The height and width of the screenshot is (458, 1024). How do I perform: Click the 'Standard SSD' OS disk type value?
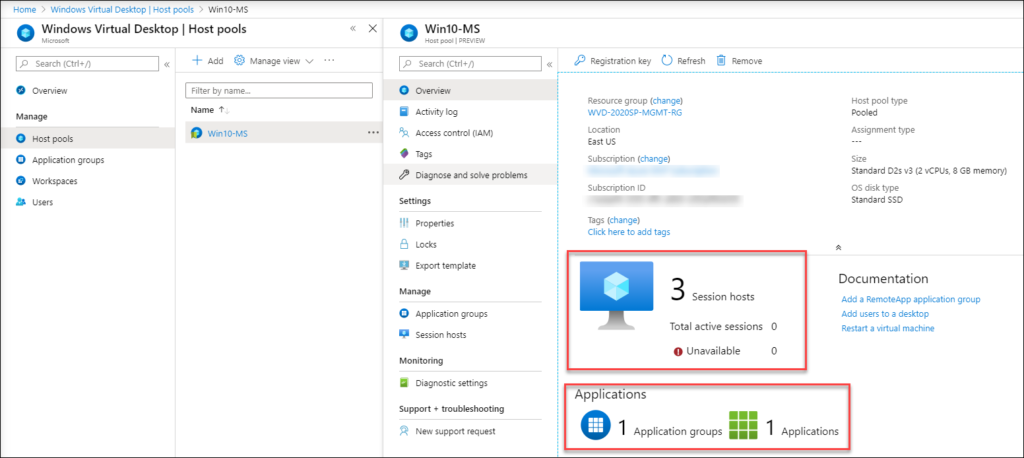pos(878,200)
